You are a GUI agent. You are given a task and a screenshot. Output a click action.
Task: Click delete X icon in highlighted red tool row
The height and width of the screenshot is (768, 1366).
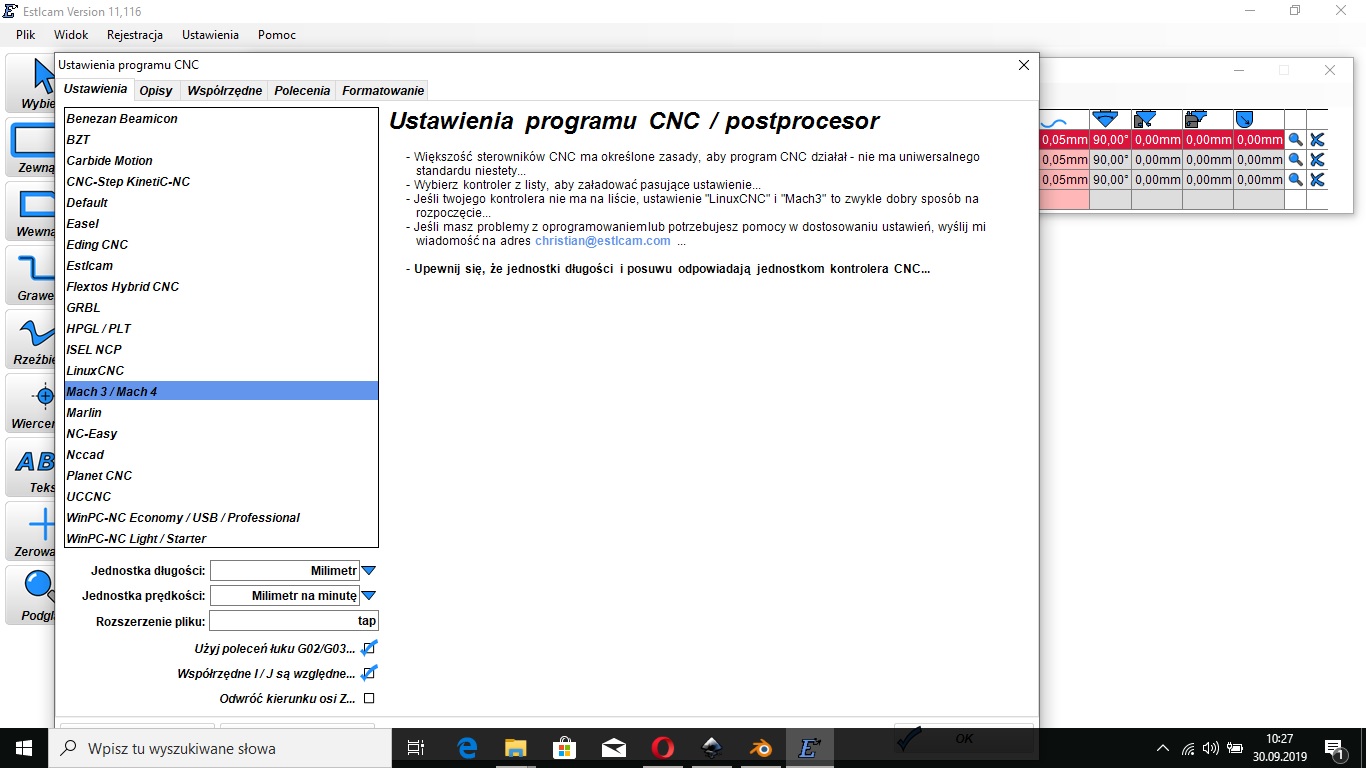1317,140
